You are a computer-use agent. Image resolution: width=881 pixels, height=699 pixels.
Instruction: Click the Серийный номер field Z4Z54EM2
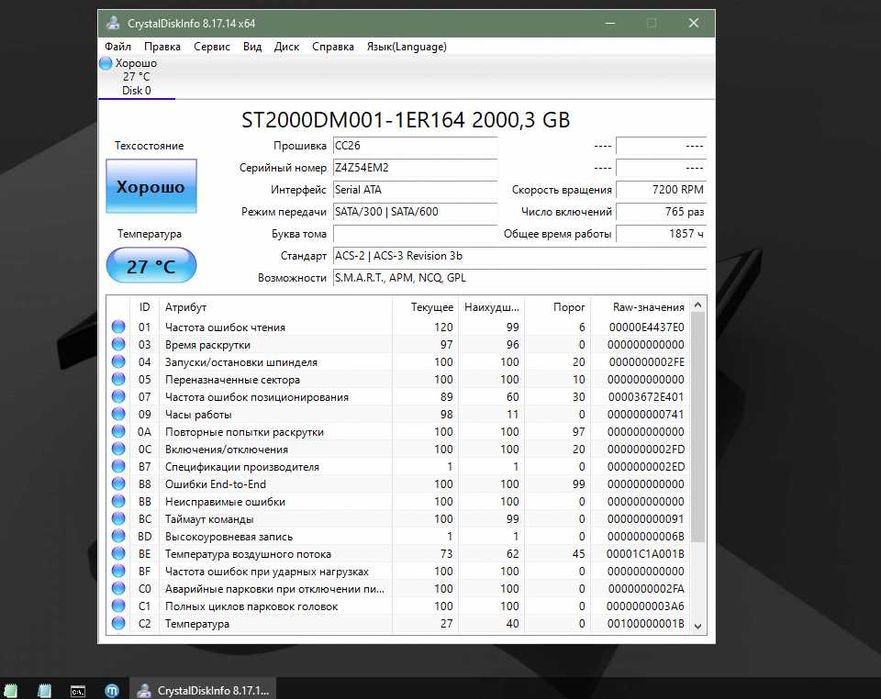tap(415, 167)
